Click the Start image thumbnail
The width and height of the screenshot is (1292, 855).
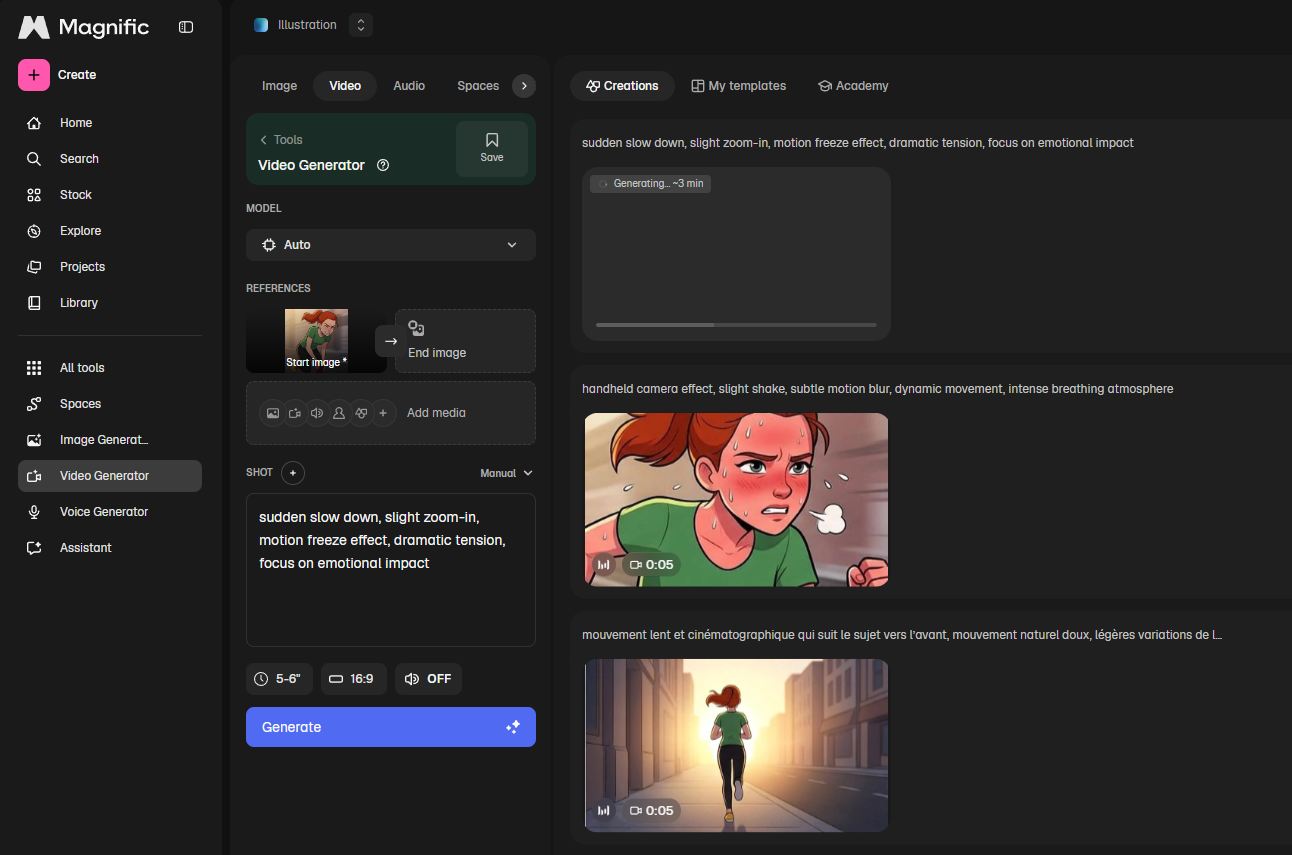tap(316, 341)
